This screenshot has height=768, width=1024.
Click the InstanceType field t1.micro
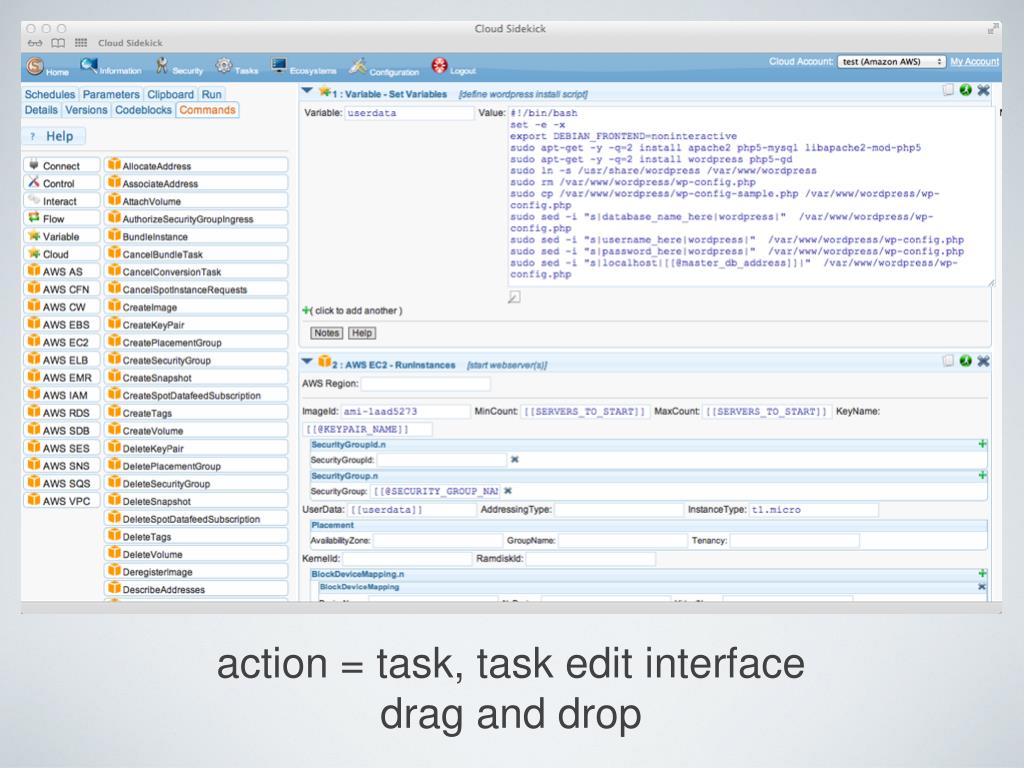tap(814, 509)
